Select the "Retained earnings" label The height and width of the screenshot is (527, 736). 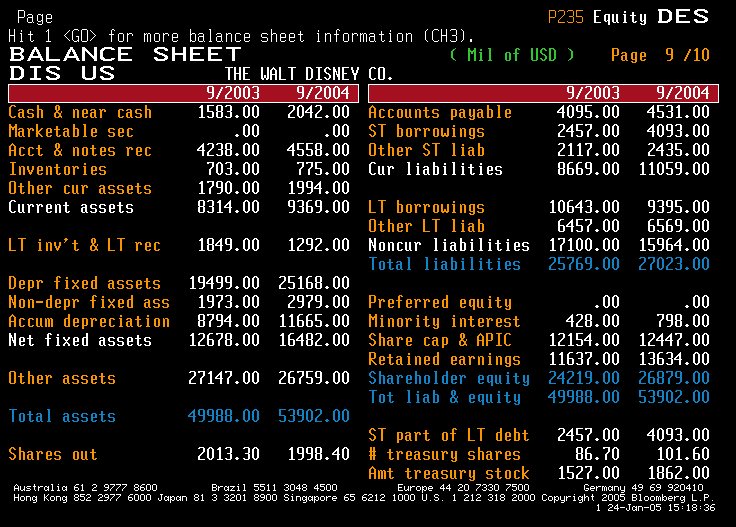click(x=444, y=359)
